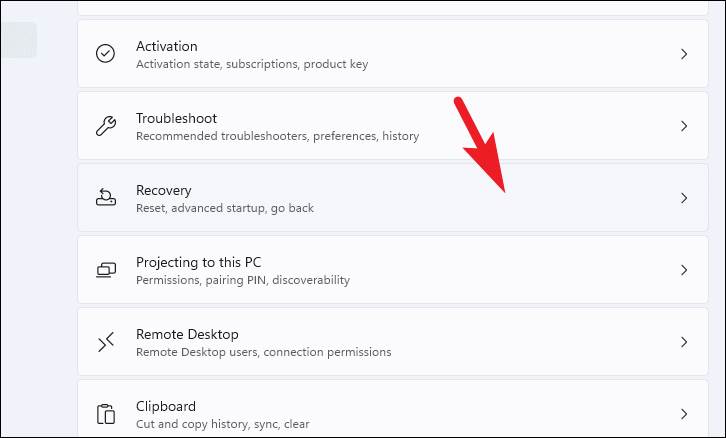The height and width of the screenshot is (438, 726).
Task: Click the Activation checkmark icon
Action: coord(106,54)
